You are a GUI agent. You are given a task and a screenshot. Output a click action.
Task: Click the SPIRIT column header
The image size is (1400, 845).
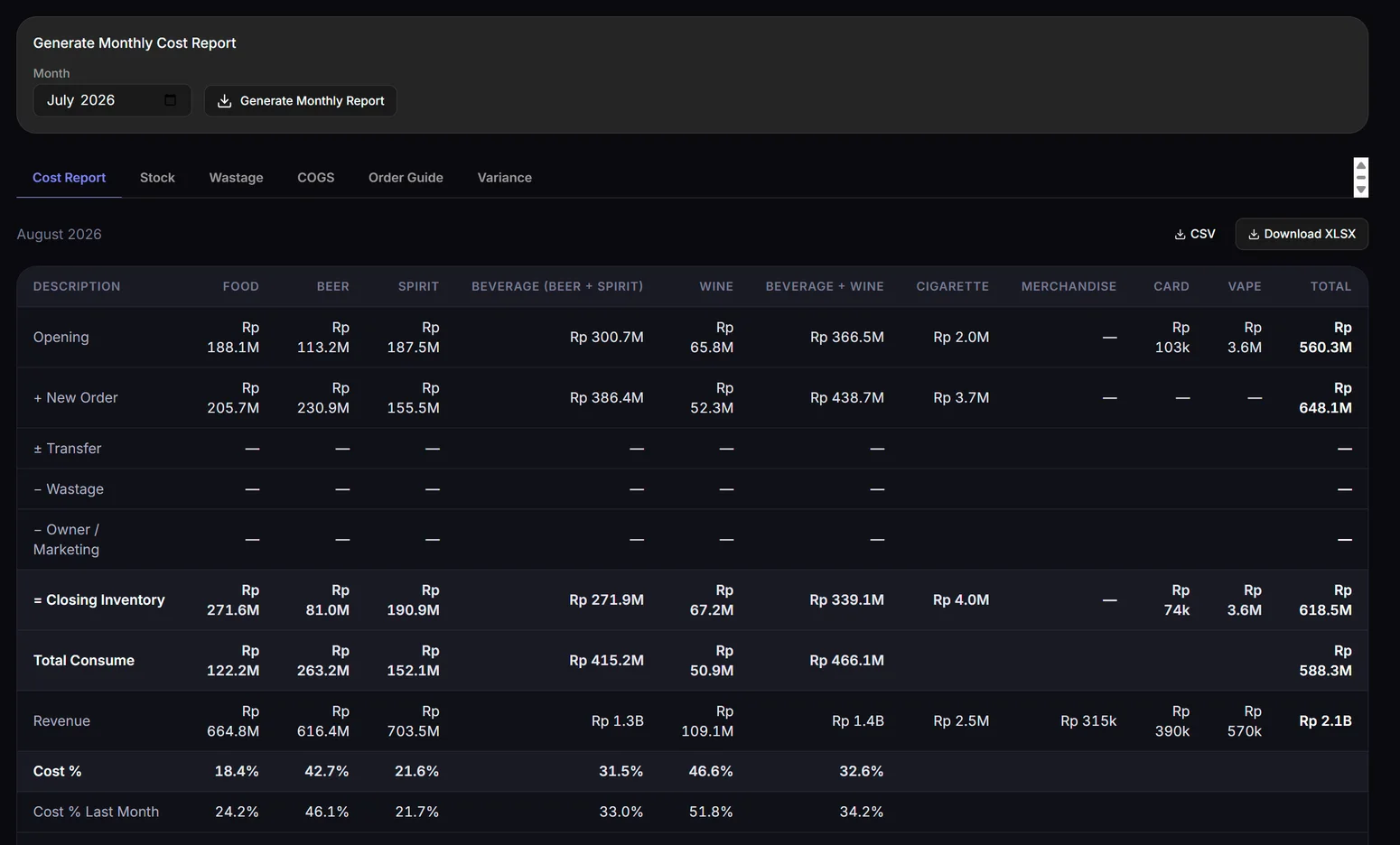[x=418, y=286]
